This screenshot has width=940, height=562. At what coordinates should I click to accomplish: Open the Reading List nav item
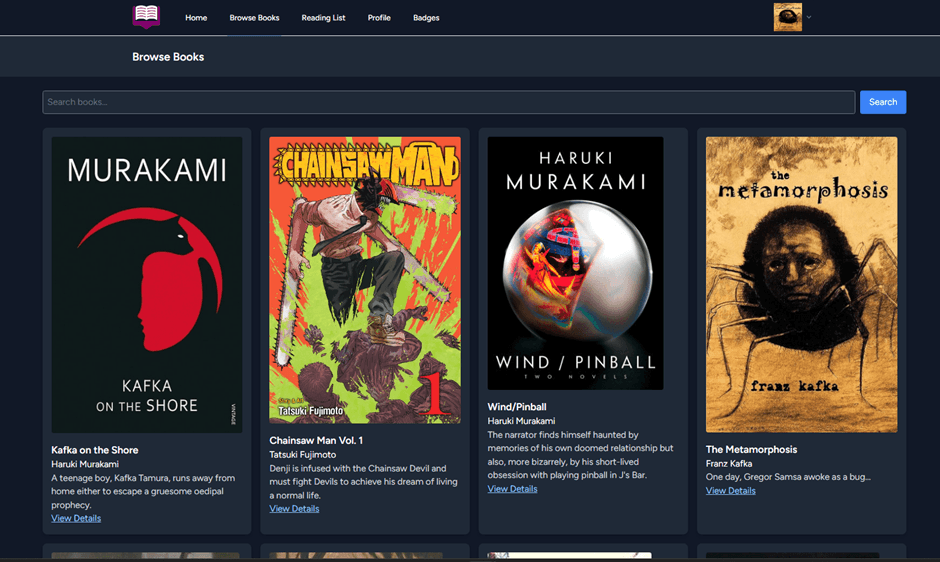point(323,18)
